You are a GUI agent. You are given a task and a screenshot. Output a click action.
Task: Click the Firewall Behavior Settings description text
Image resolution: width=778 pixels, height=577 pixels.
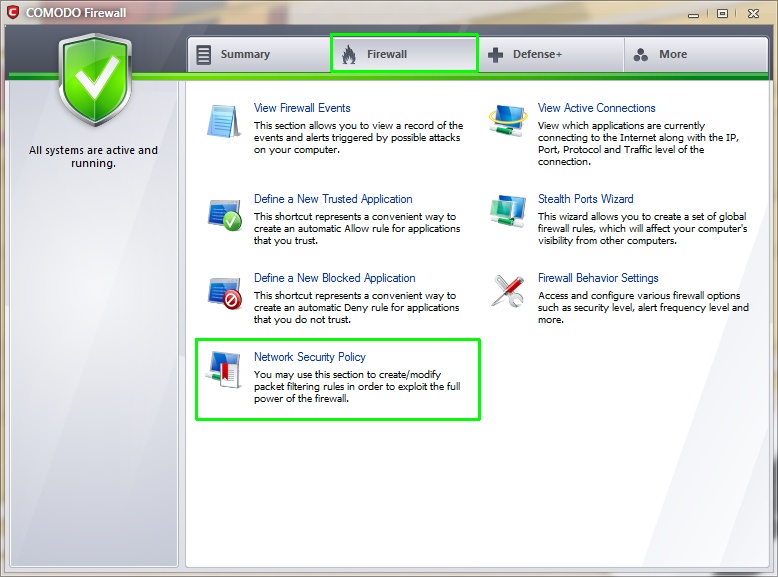click(643, 307)
